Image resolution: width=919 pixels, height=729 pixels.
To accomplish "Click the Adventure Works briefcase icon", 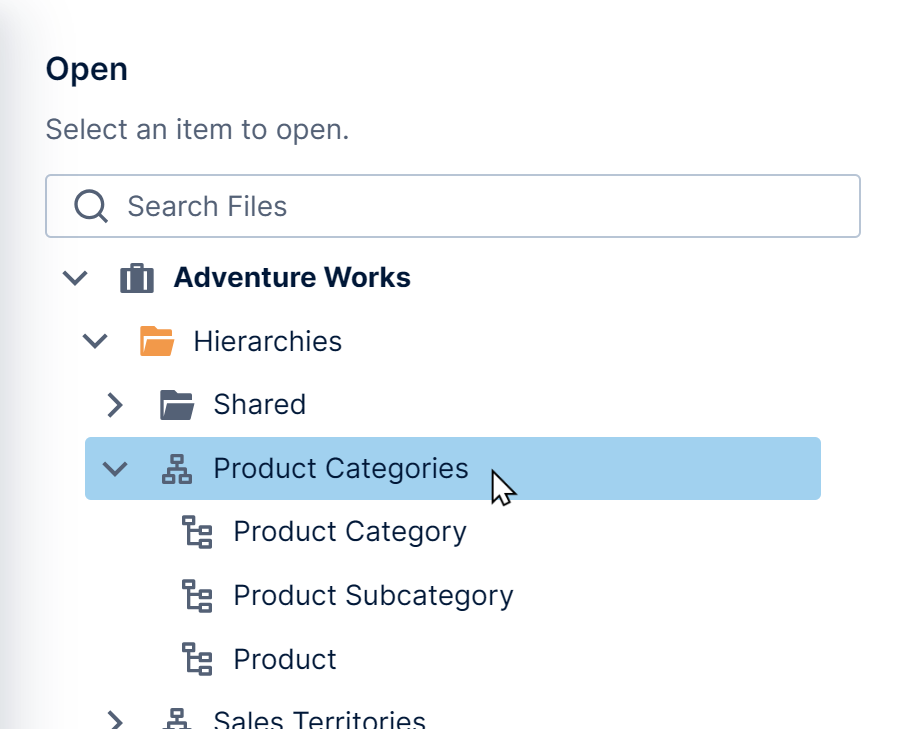I will click(x=137, y=278).
